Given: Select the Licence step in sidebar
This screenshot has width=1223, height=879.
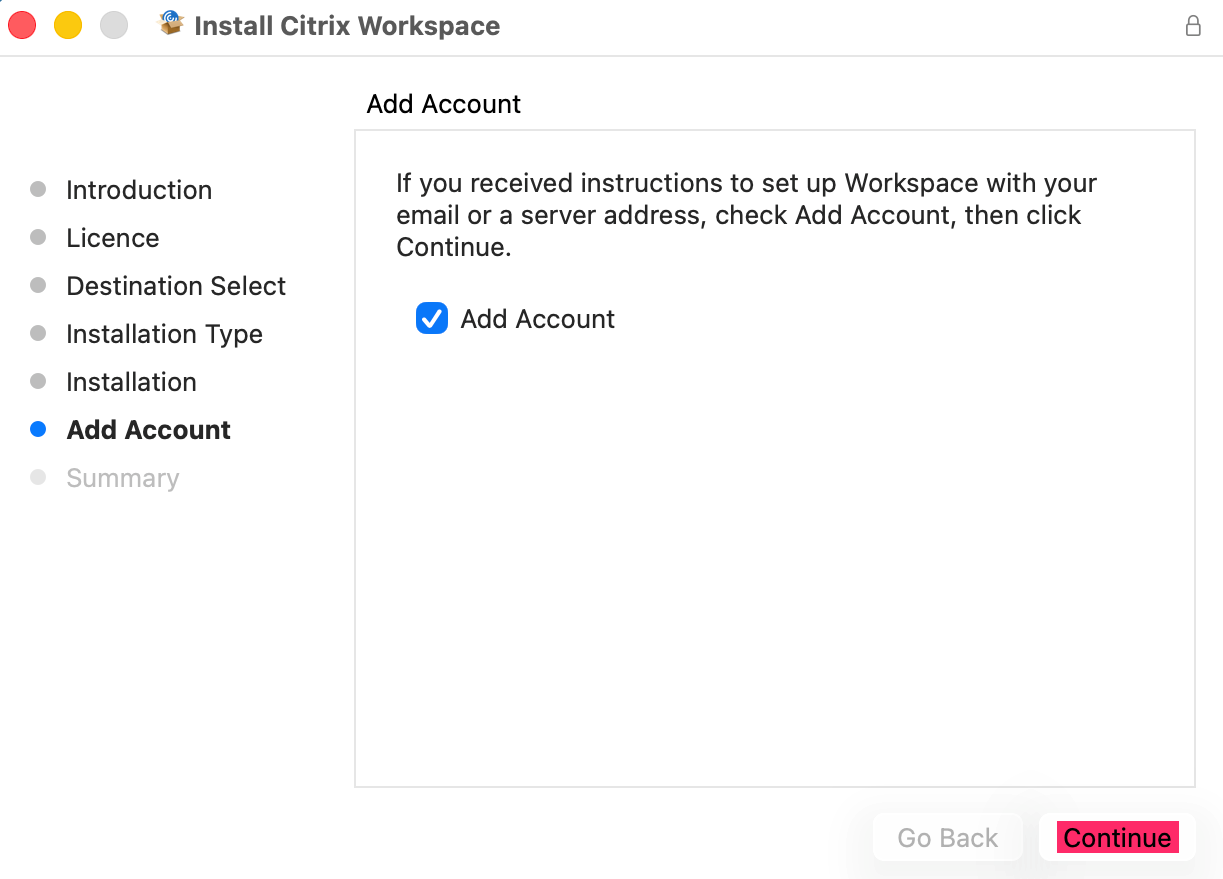Looking at the screenshot, I should tap(112, 238).
